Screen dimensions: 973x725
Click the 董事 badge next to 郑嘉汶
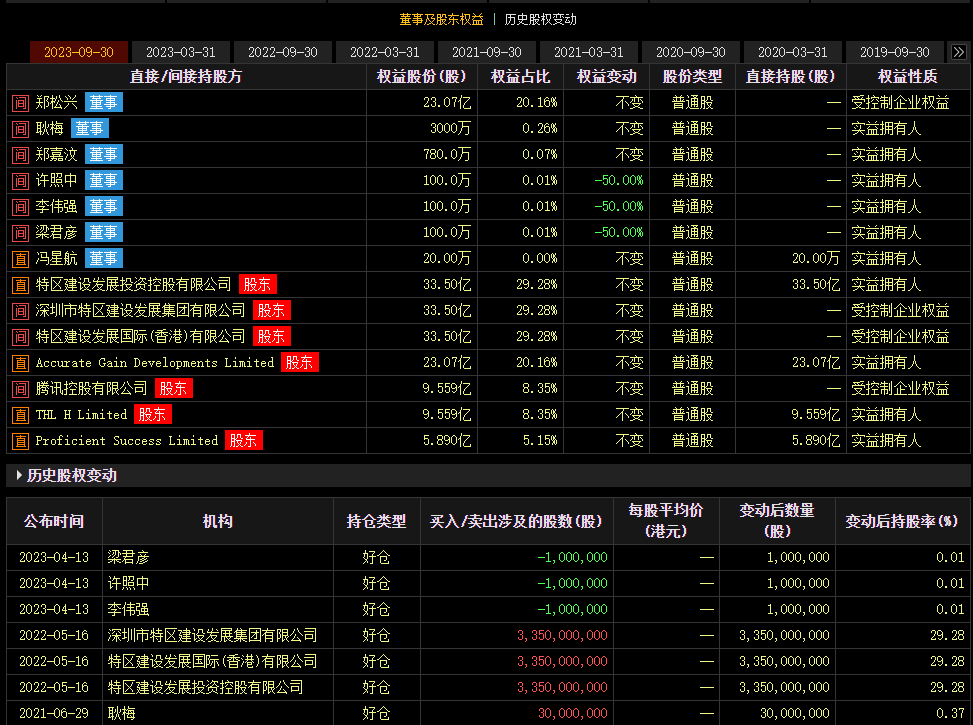103,154
